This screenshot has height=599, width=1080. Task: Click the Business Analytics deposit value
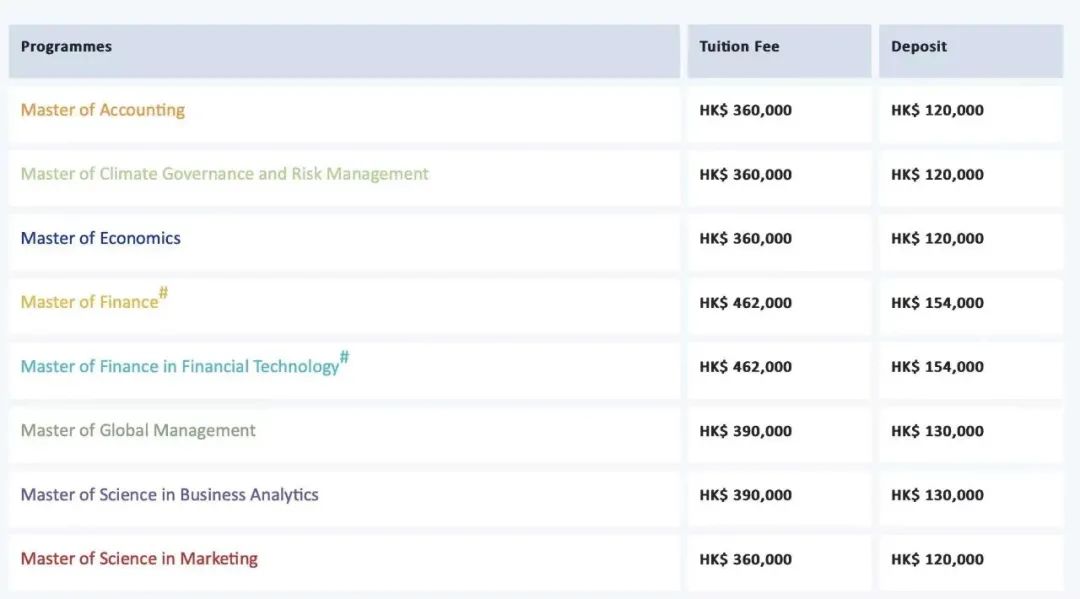[x=937, y=495]
